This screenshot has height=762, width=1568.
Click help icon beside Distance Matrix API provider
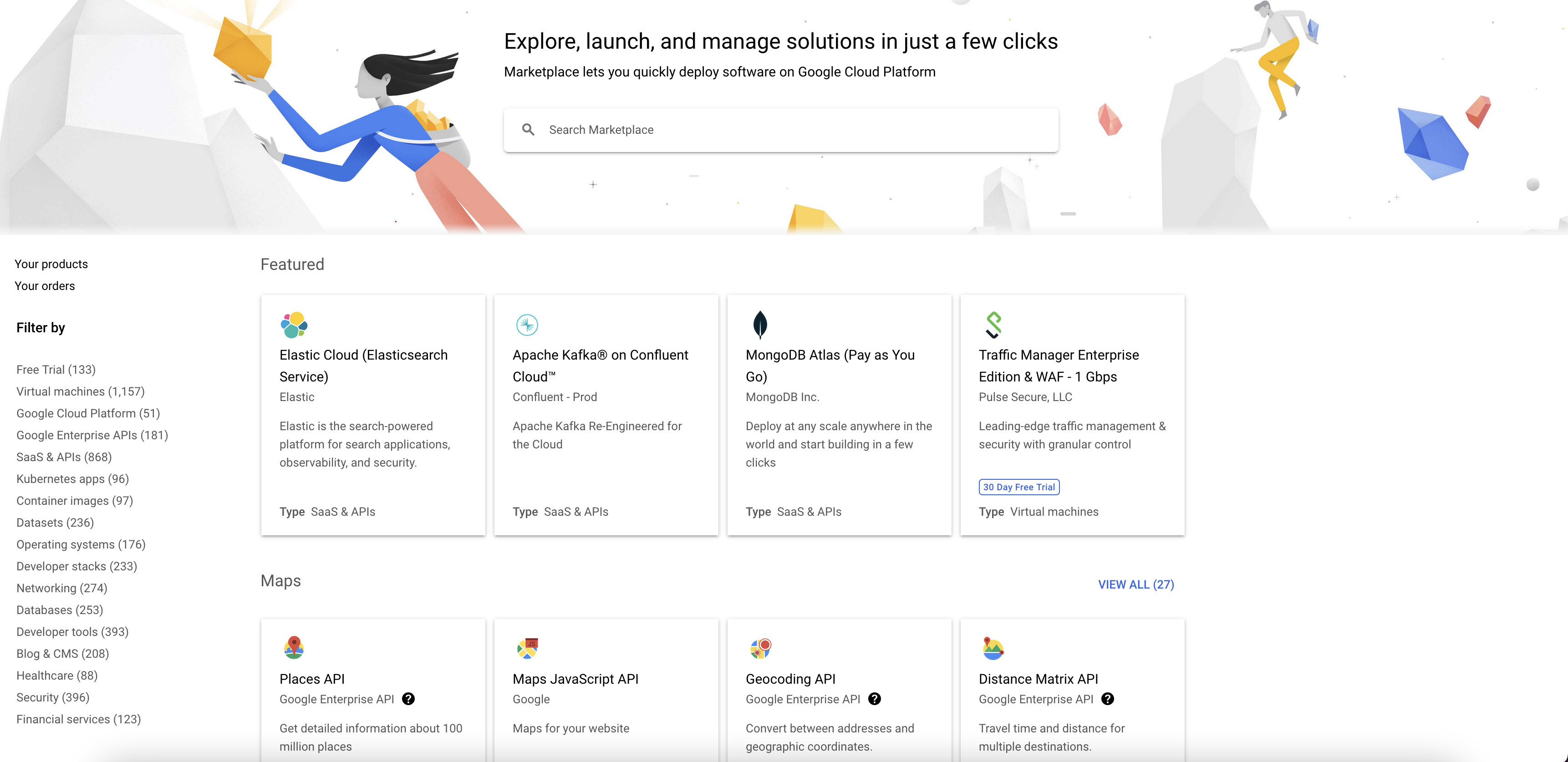pos(1107,699)
